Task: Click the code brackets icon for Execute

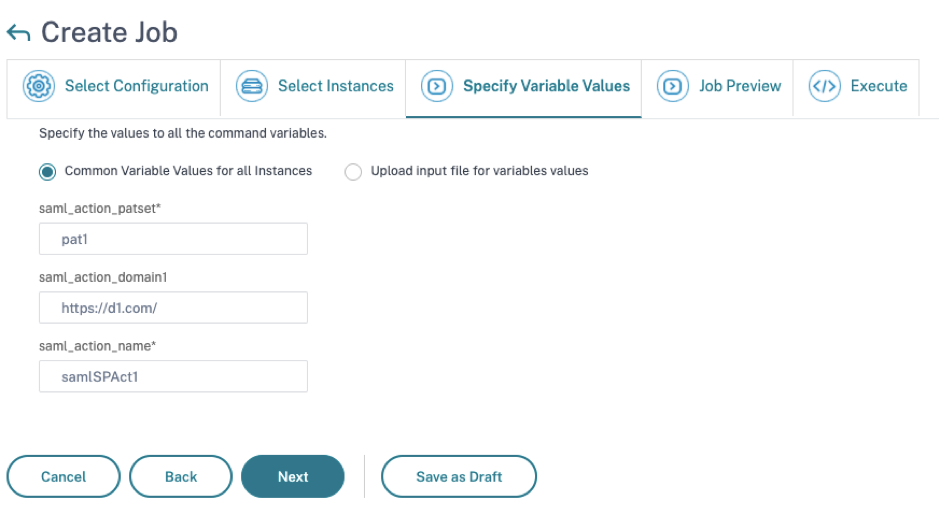Action: pyautogui.click(x=824, y=86)
